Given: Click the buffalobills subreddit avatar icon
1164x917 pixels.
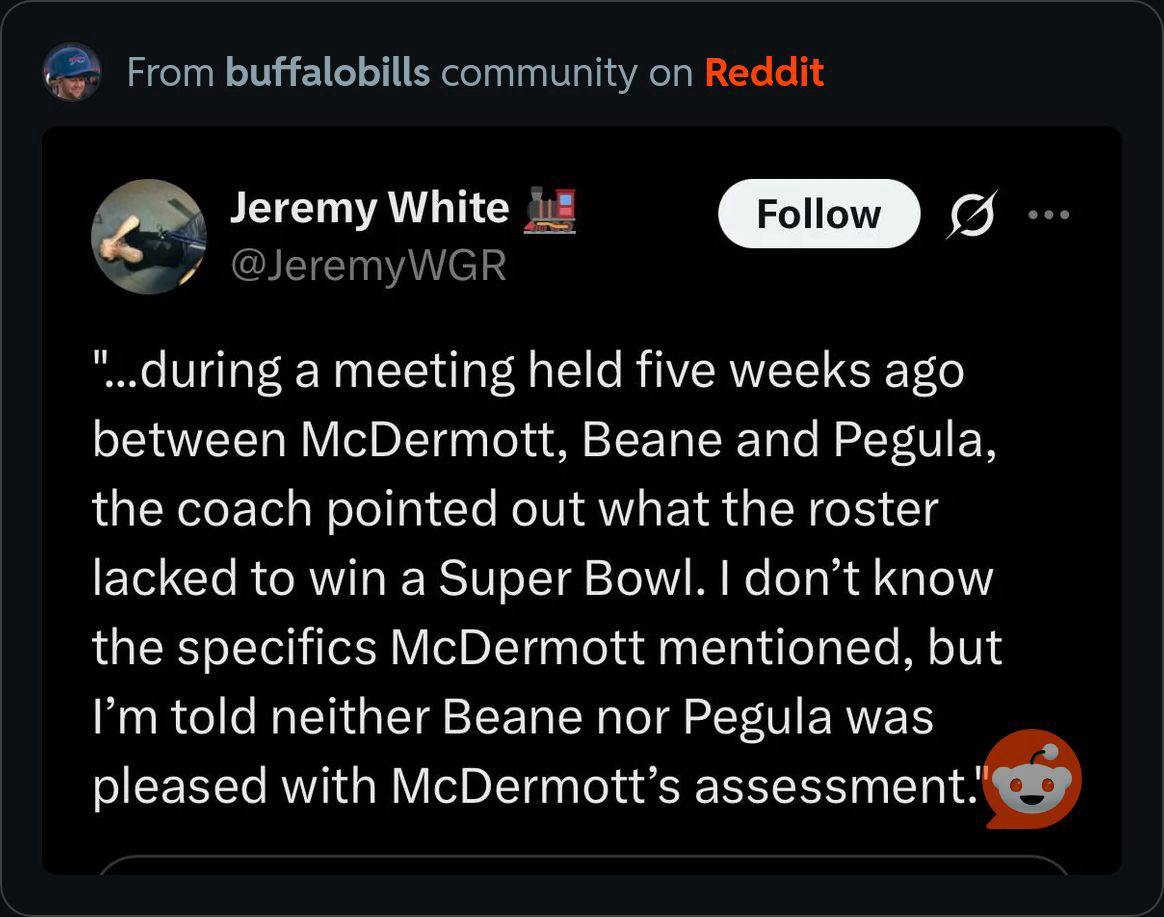Looking at the screenshot, I should [72, 72].
